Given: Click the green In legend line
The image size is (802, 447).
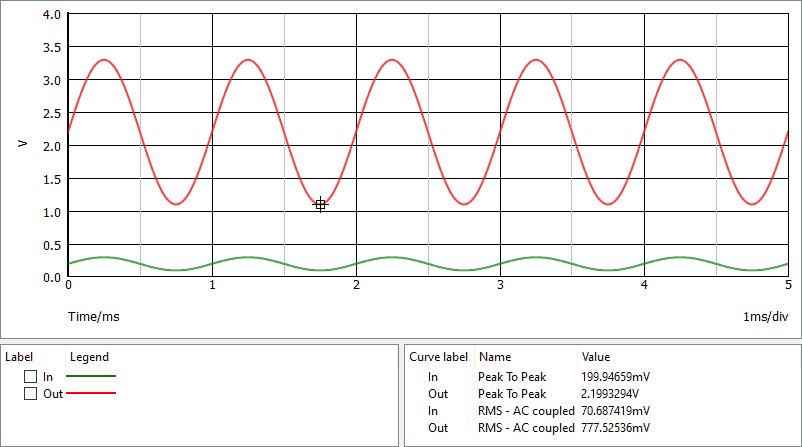Looking at the screenshot, I should (x=91, y=376).
